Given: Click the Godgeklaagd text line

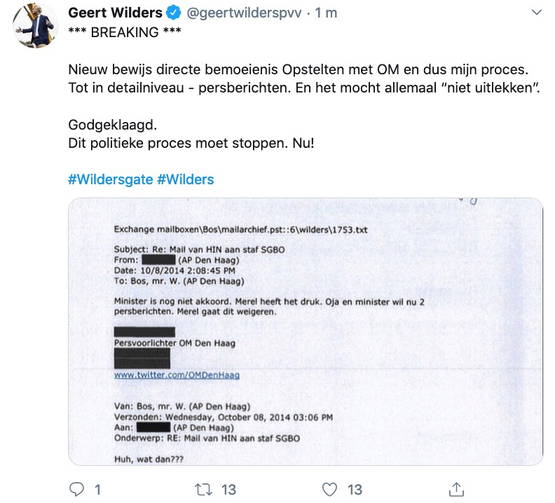Looking at the screenshot, I should point(113,125).
